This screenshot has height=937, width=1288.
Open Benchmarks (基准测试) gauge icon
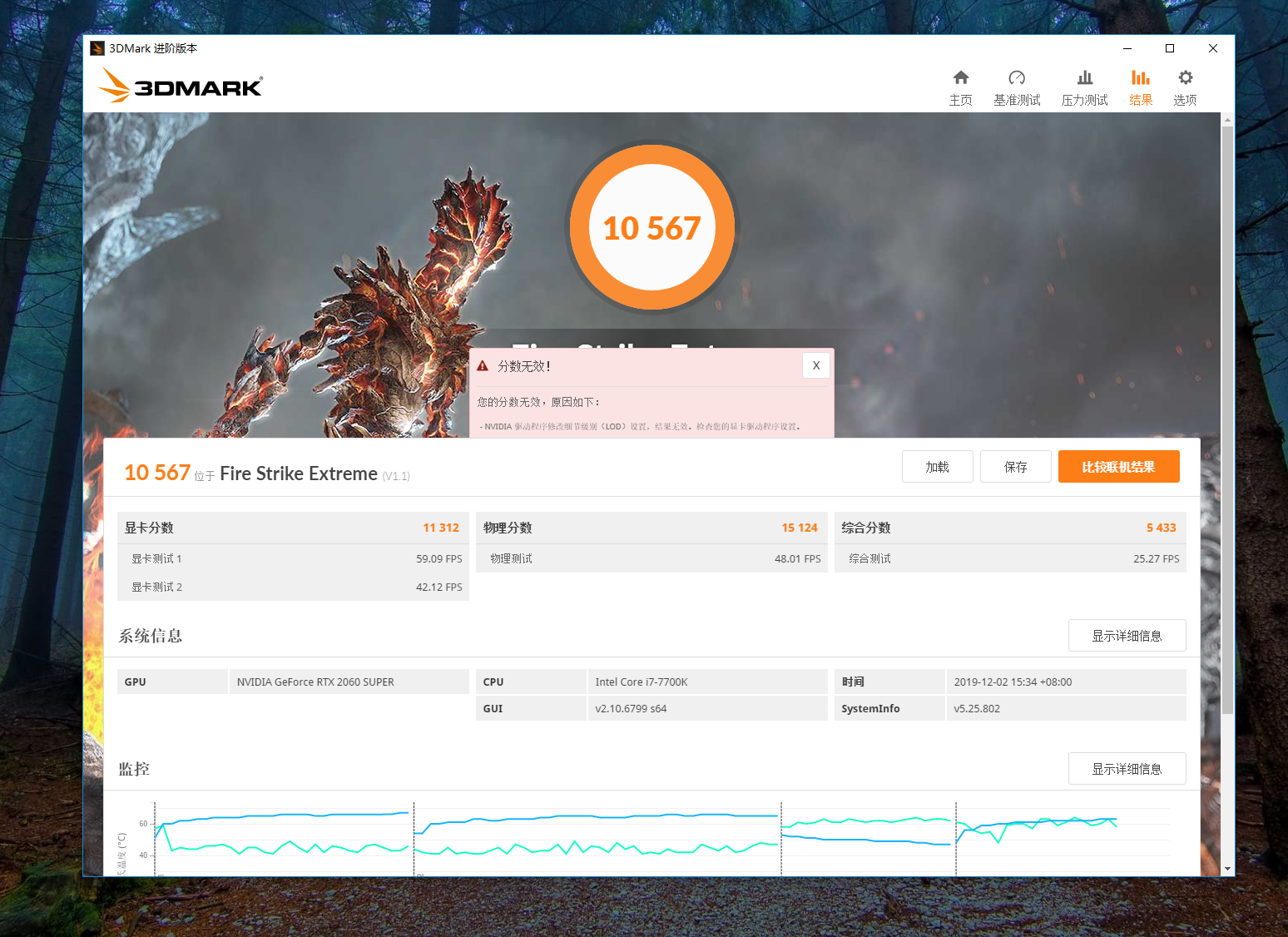pyautogui.click(x=1016, y=78)
